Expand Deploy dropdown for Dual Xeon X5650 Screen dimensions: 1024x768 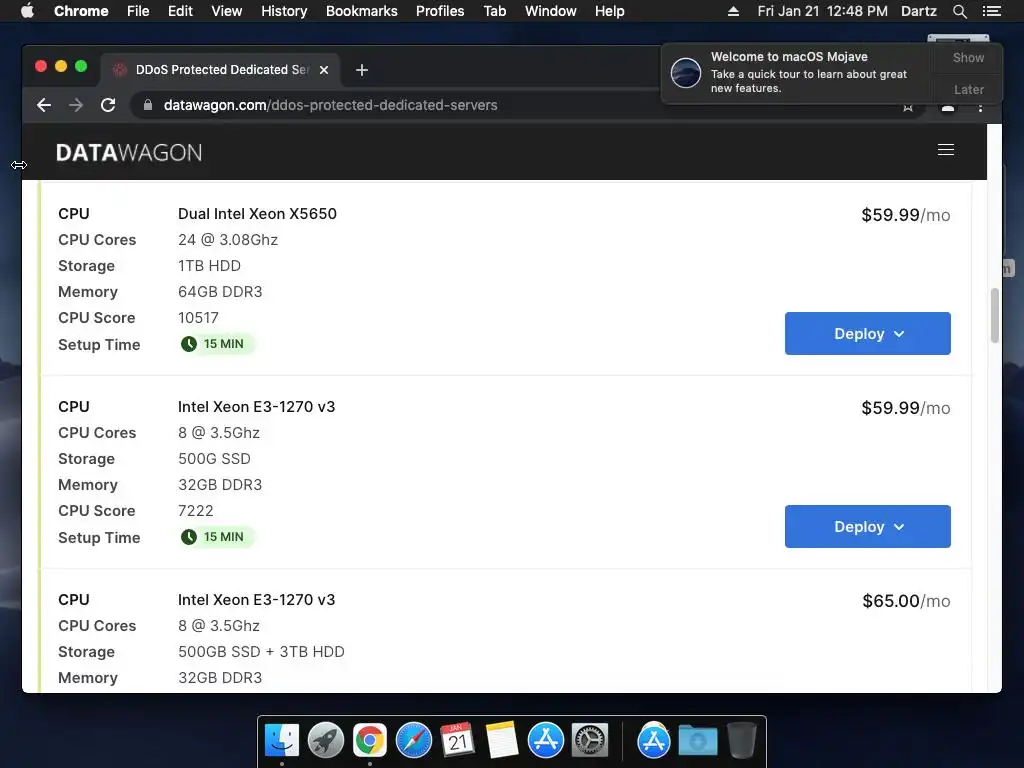(867, 334)
